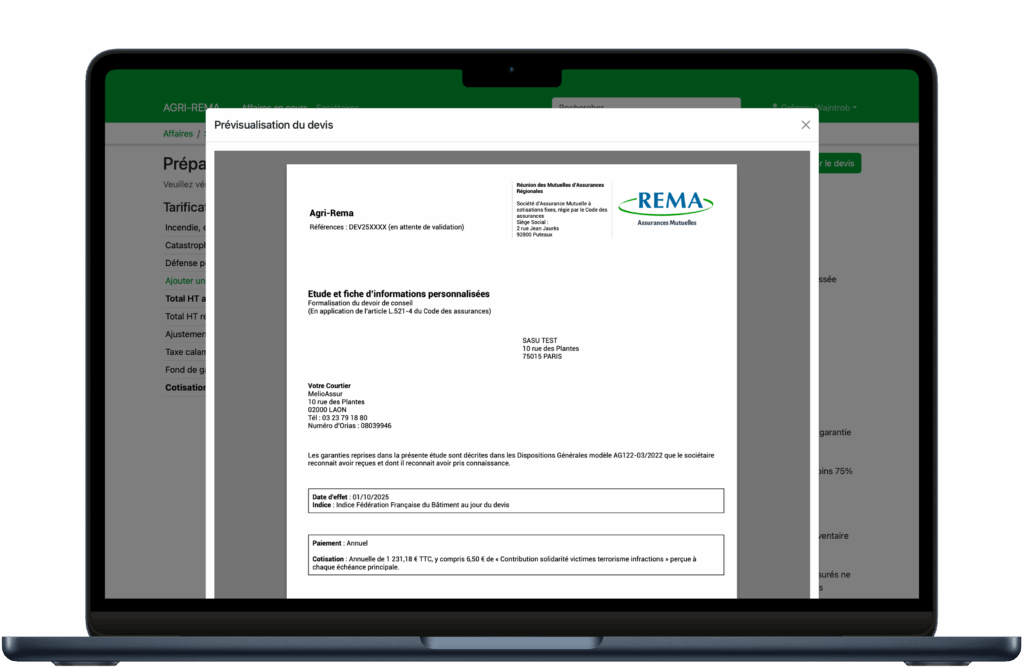Follow the Affaires breadcrumb link
The width and height of the screenshot is (1024, 668).
178,133
